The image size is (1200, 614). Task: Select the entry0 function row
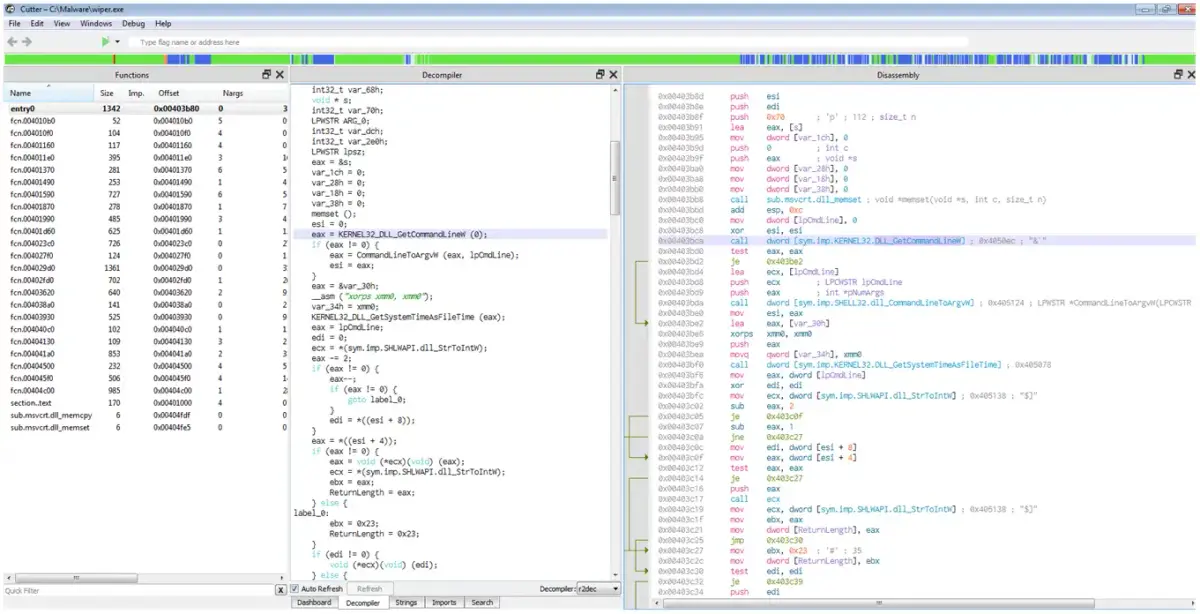pos(146,108)
